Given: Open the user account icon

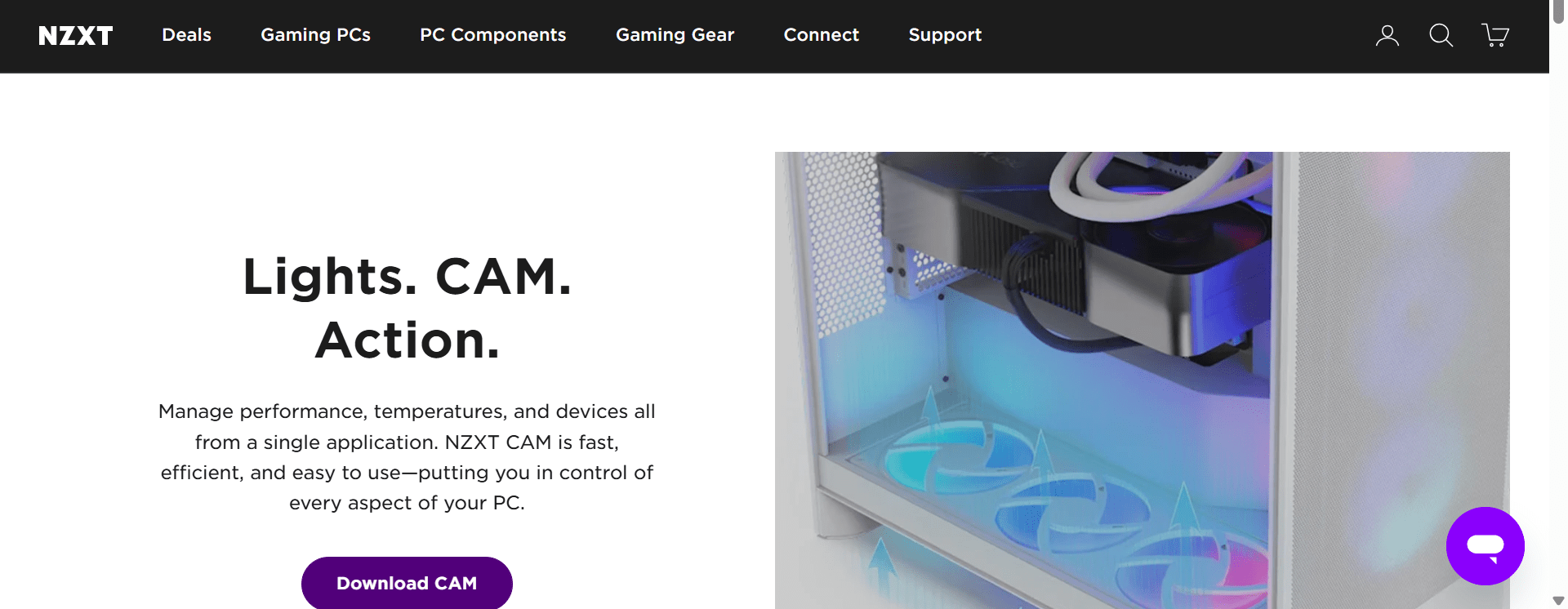Looking at the screenshot, I should tap(1387, 35).
